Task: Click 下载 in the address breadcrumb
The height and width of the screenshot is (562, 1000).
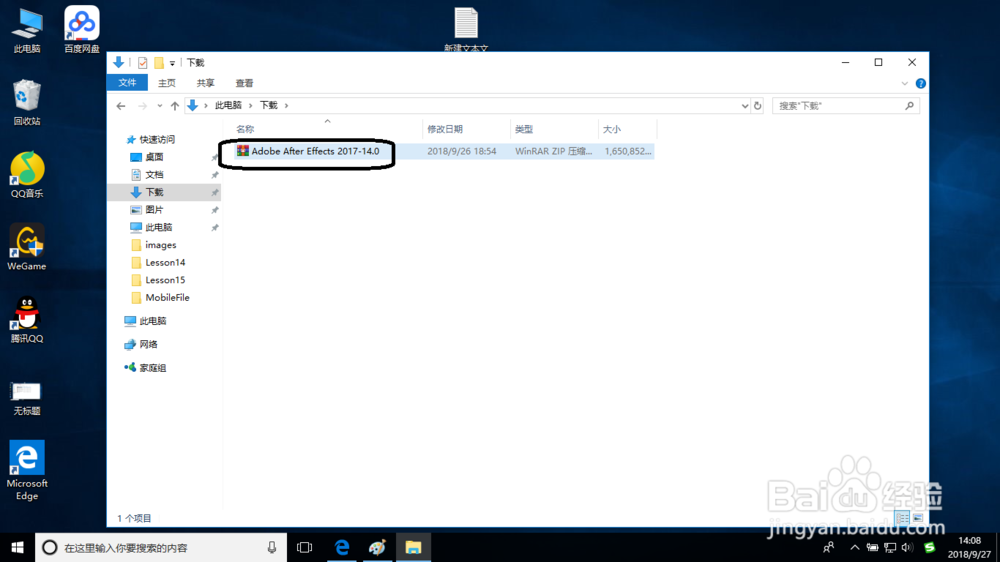Action: pyautogui.click(x=268, y=105)
